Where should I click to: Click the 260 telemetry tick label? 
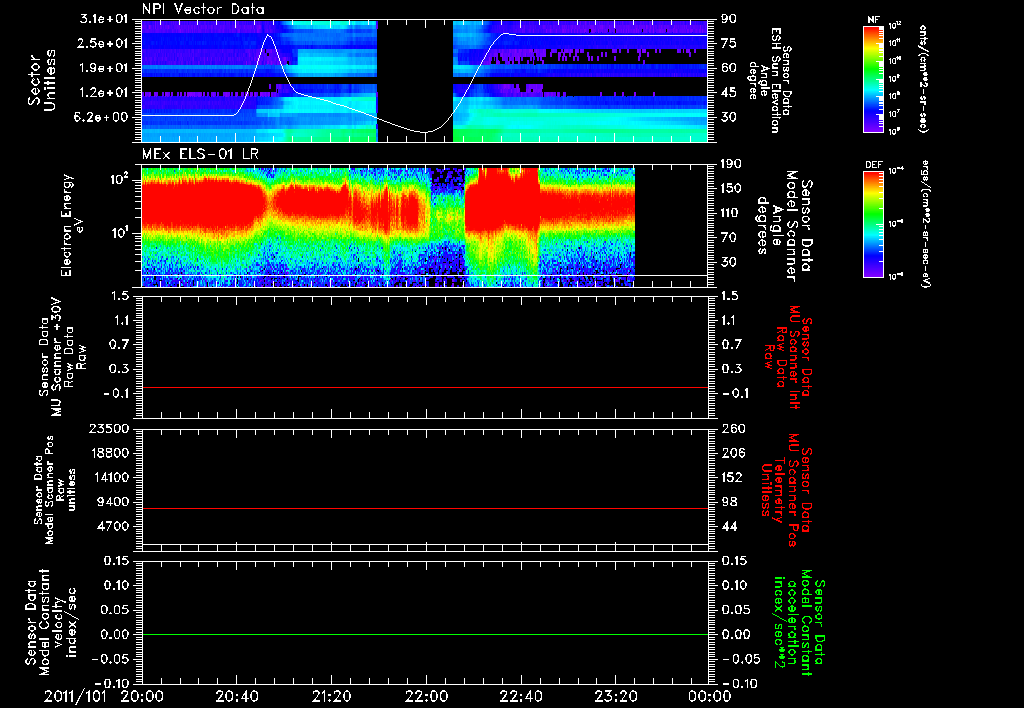(731, 428)
